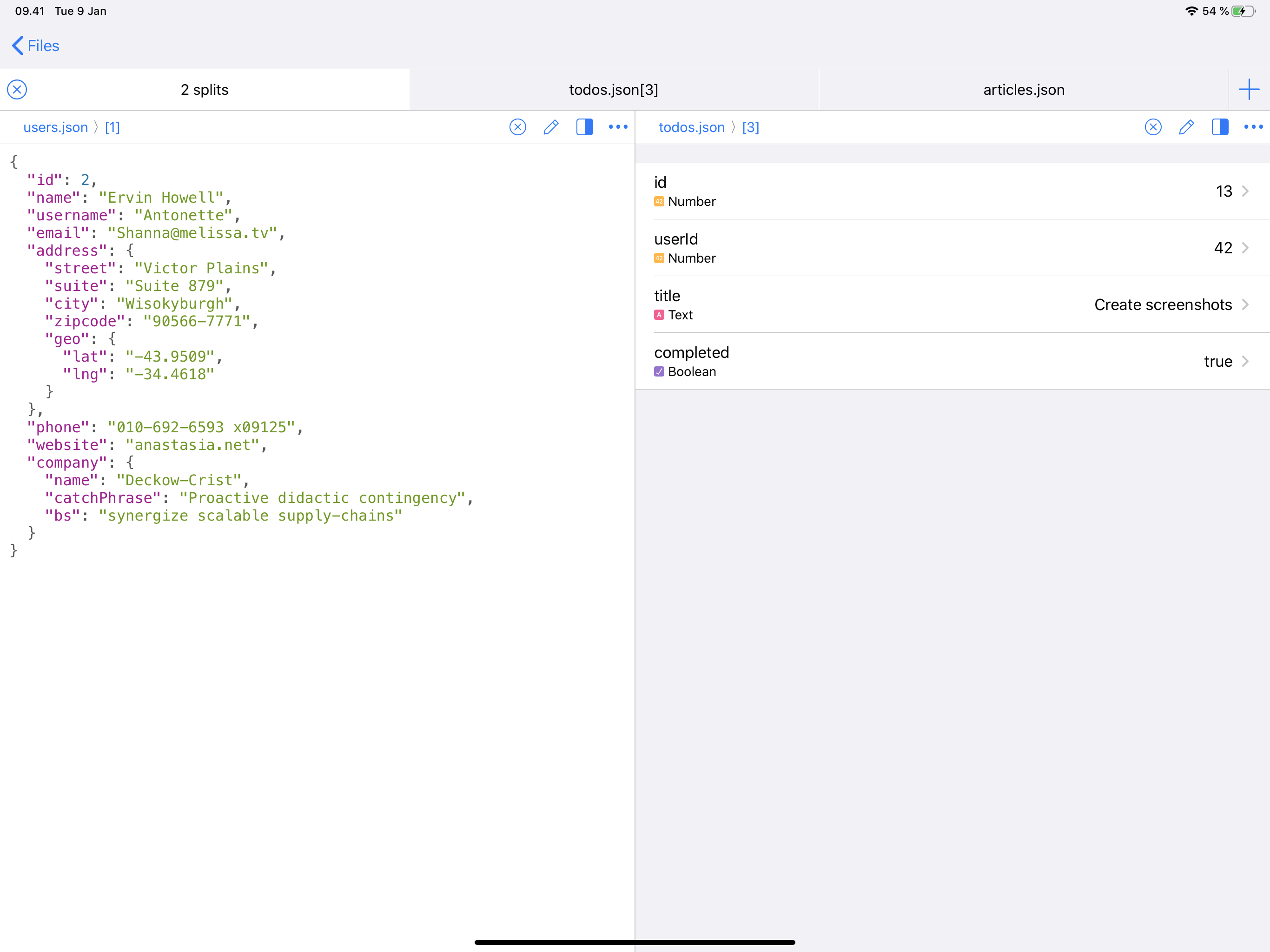Edit users.json with the pencil icon
1270x952 pixels.
[550, 127]
